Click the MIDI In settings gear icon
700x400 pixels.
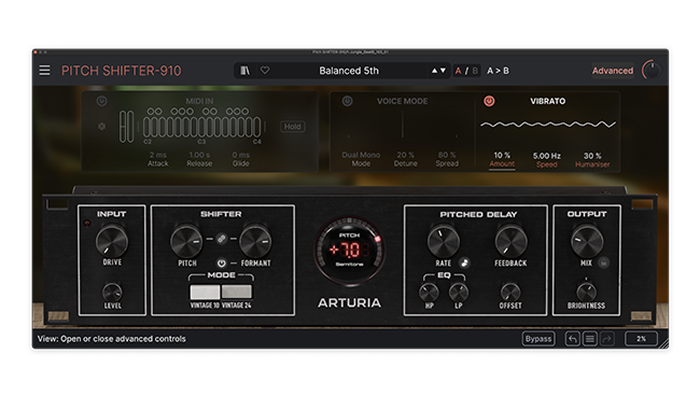101,126
